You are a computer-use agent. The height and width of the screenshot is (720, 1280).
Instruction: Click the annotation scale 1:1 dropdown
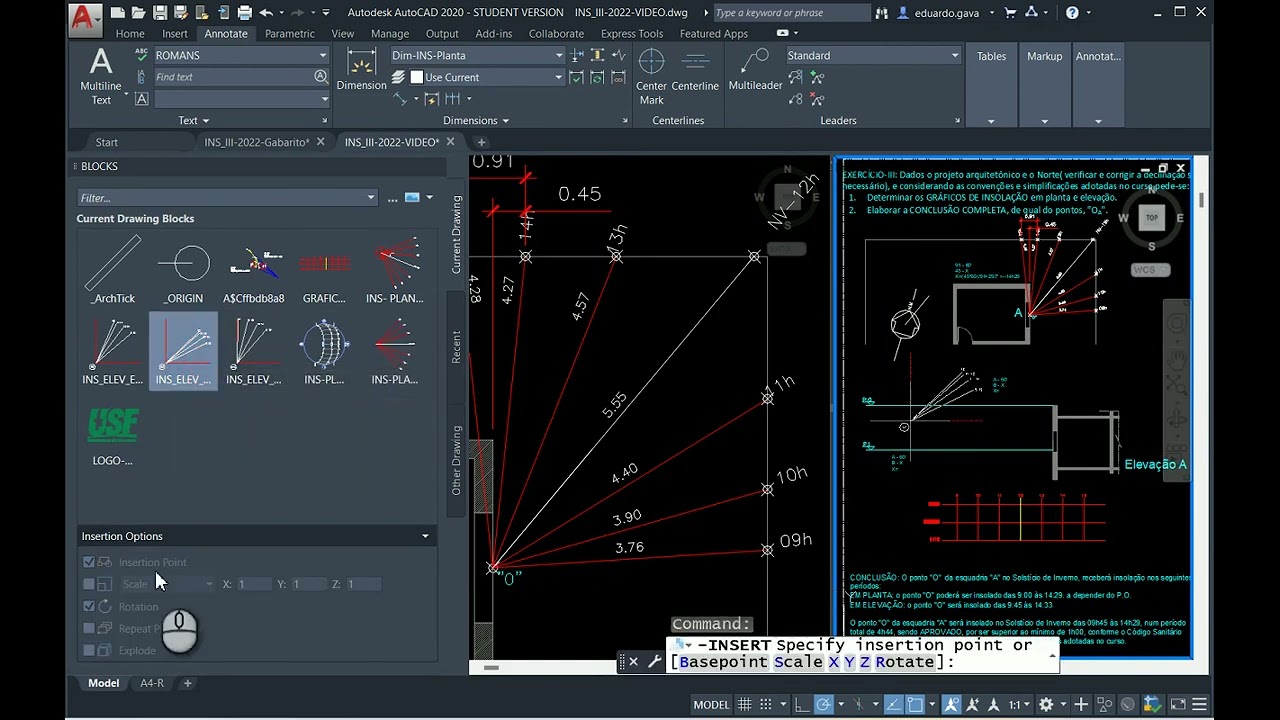click(1020, 705)
